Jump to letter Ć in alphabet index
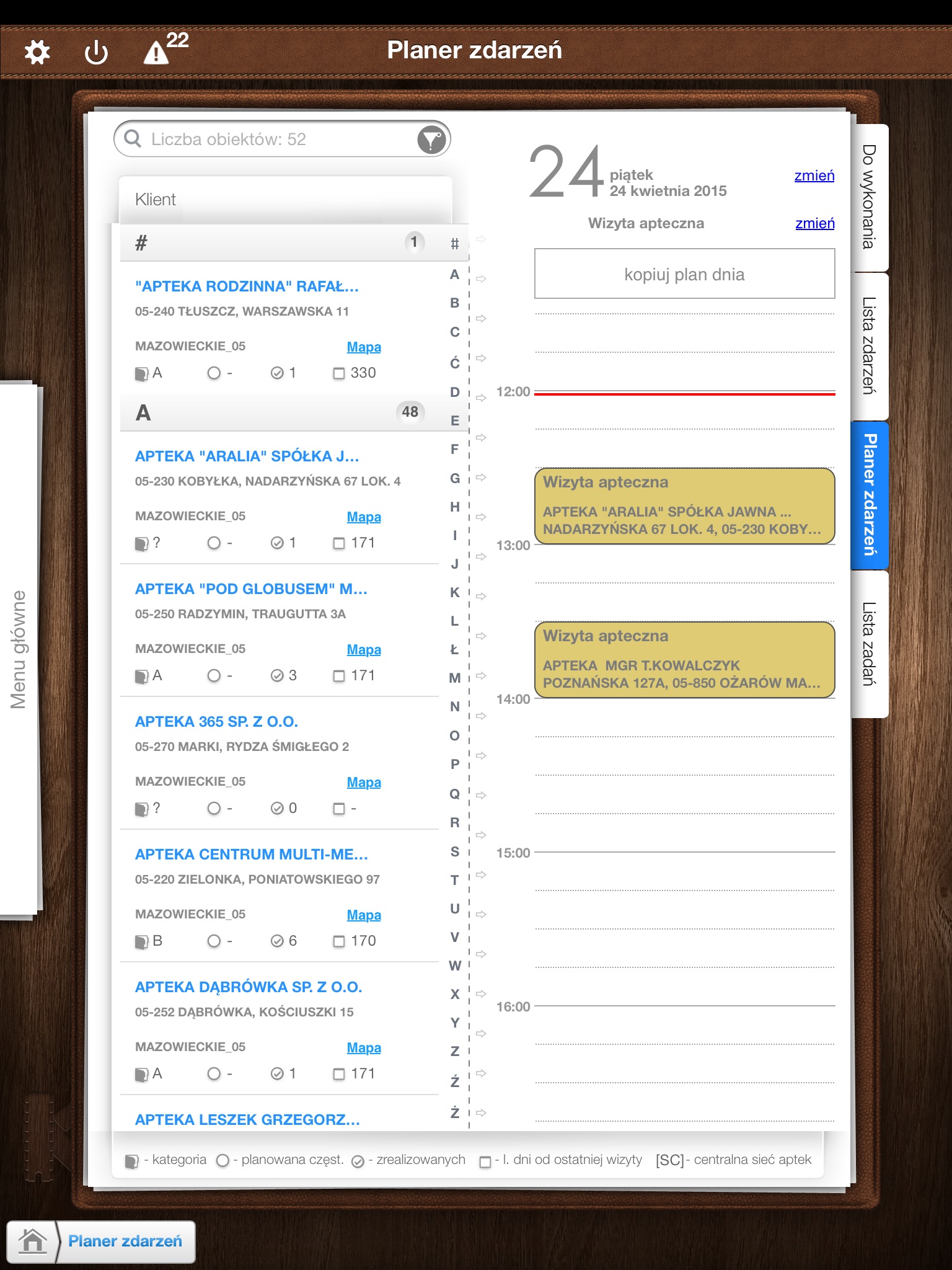The image size is (952, 1270). tap(454, 362)
